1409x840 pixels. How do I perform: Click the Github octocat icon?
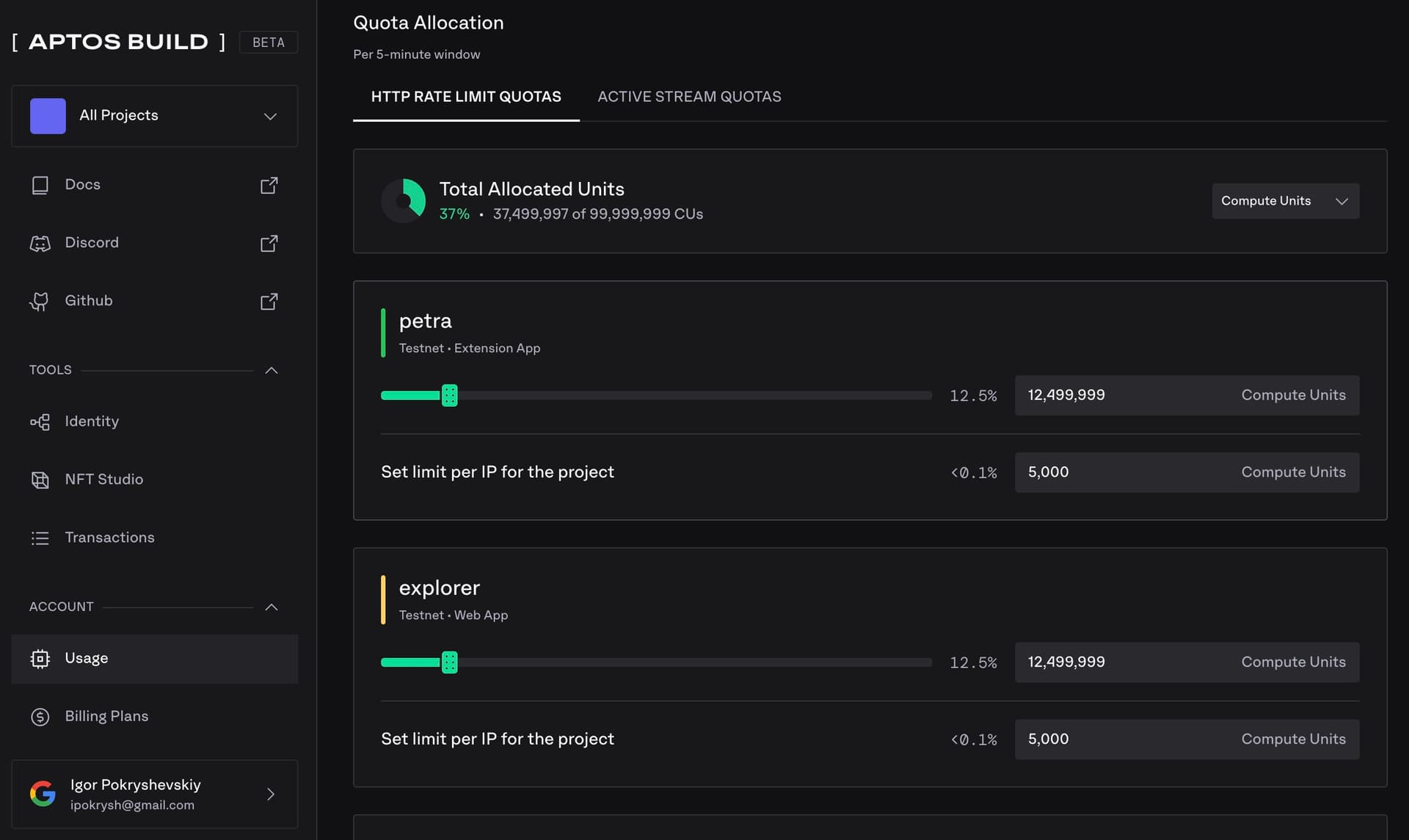click(x=40, y=302)
